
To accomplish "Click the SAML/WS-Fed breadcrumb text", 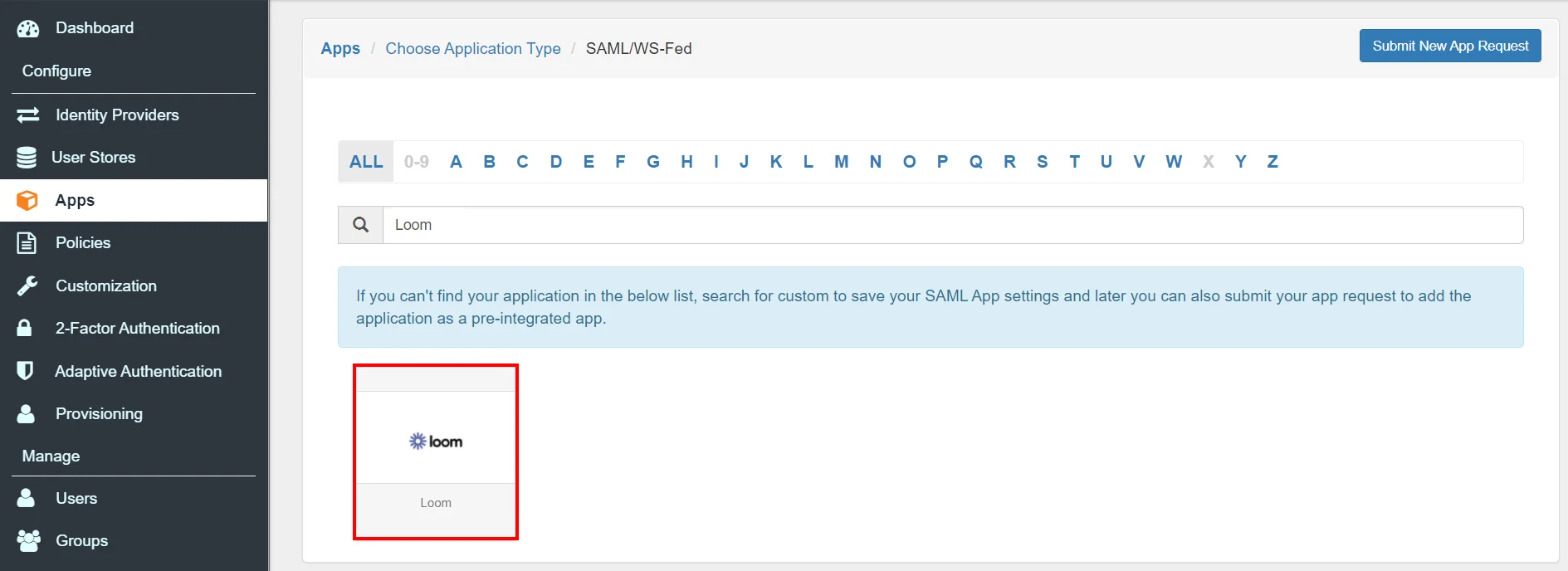I will [x=638, y=49].
